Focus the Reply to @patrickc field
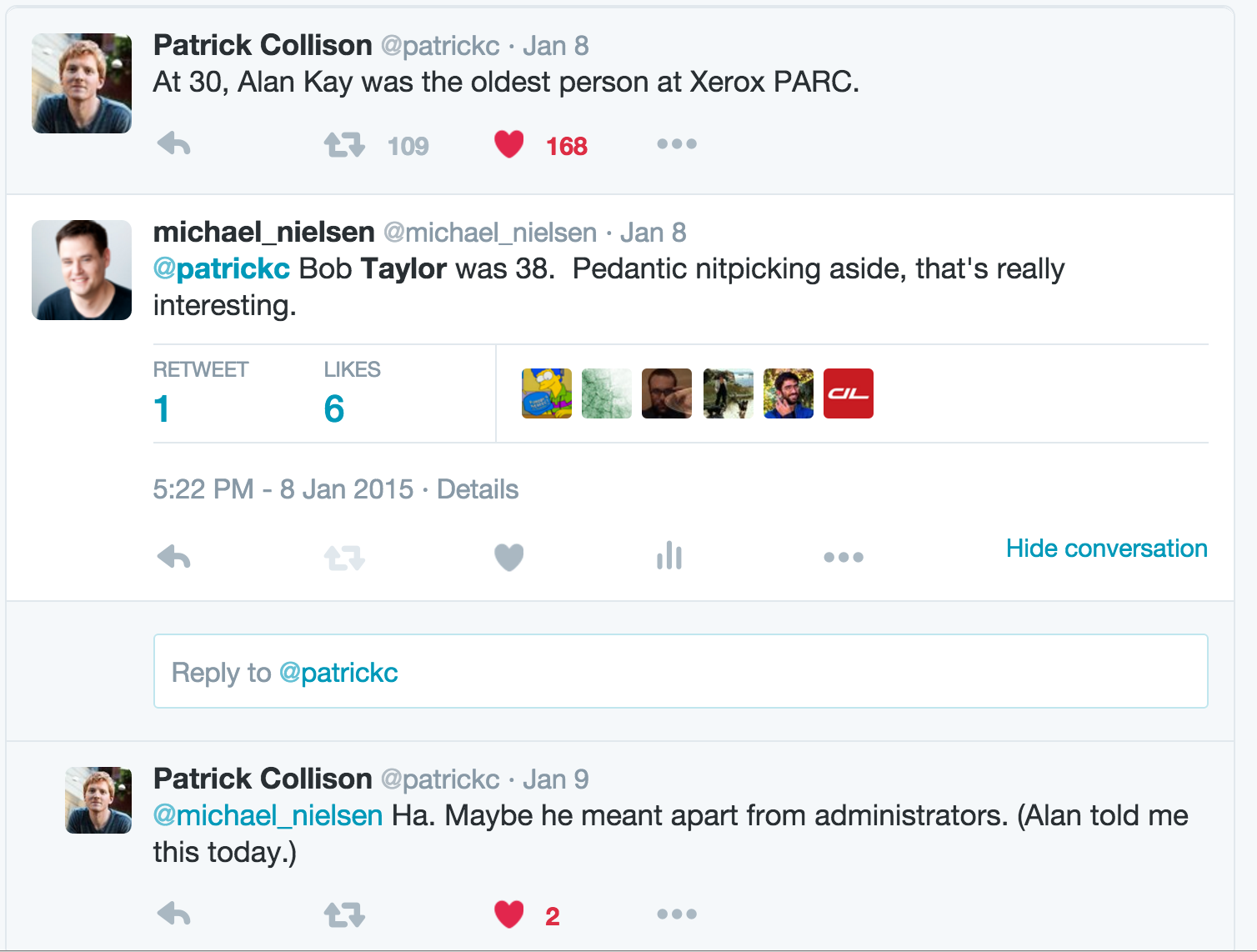Screen dimensions: 1257x952 coord(681,671)
